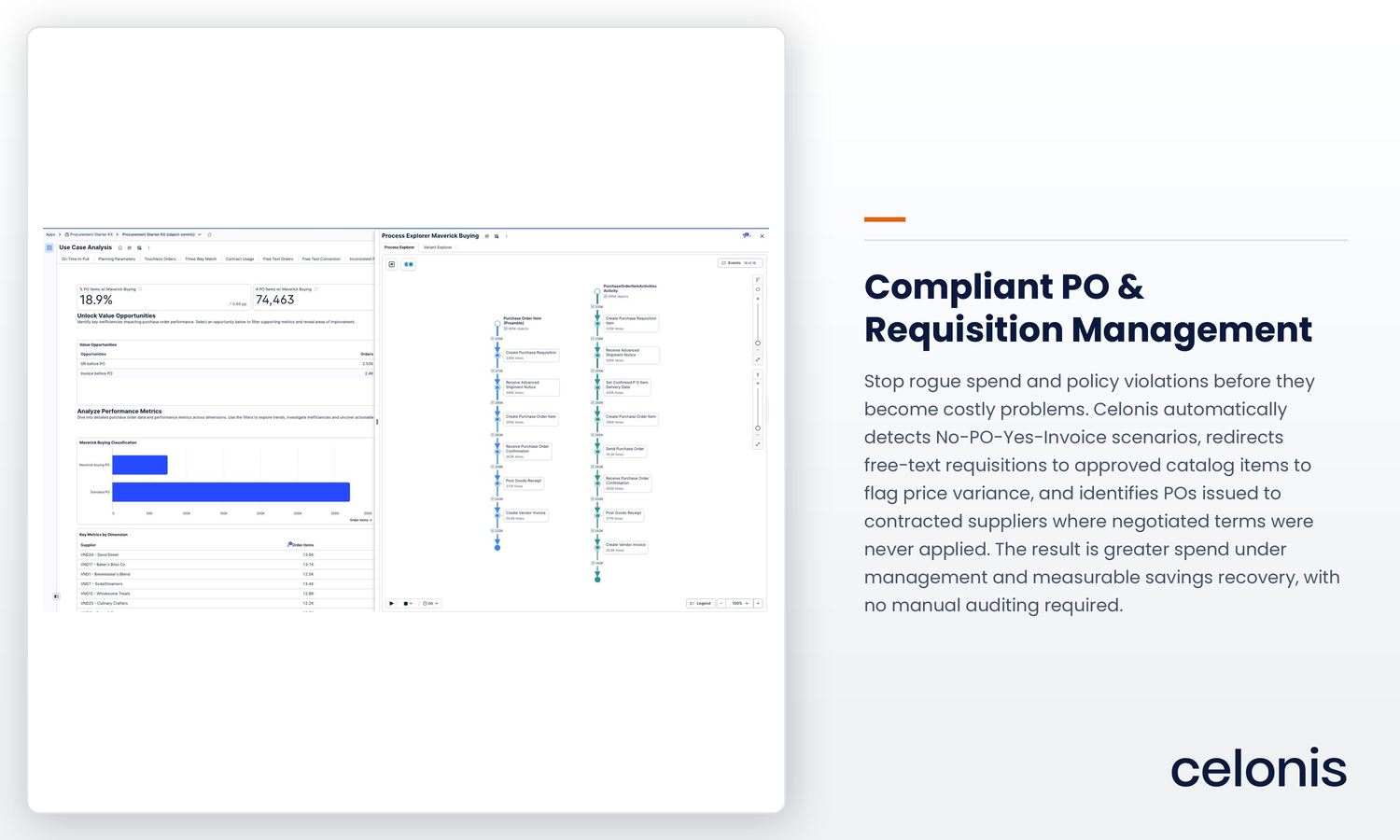
Task: Play the process animation
Action: [391, 603]
